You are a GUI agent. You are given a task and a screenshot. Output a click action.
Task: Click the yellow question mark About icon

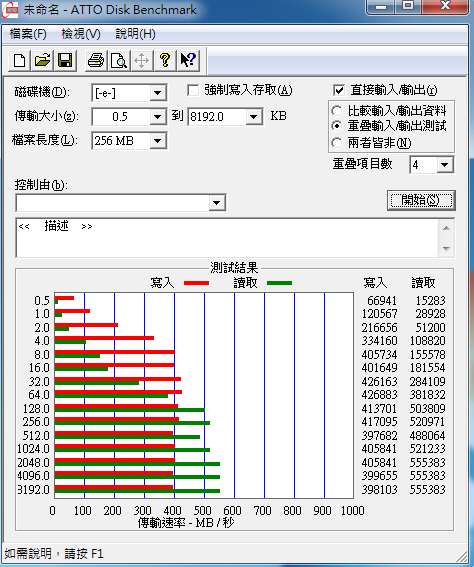(x=165, y=60)
